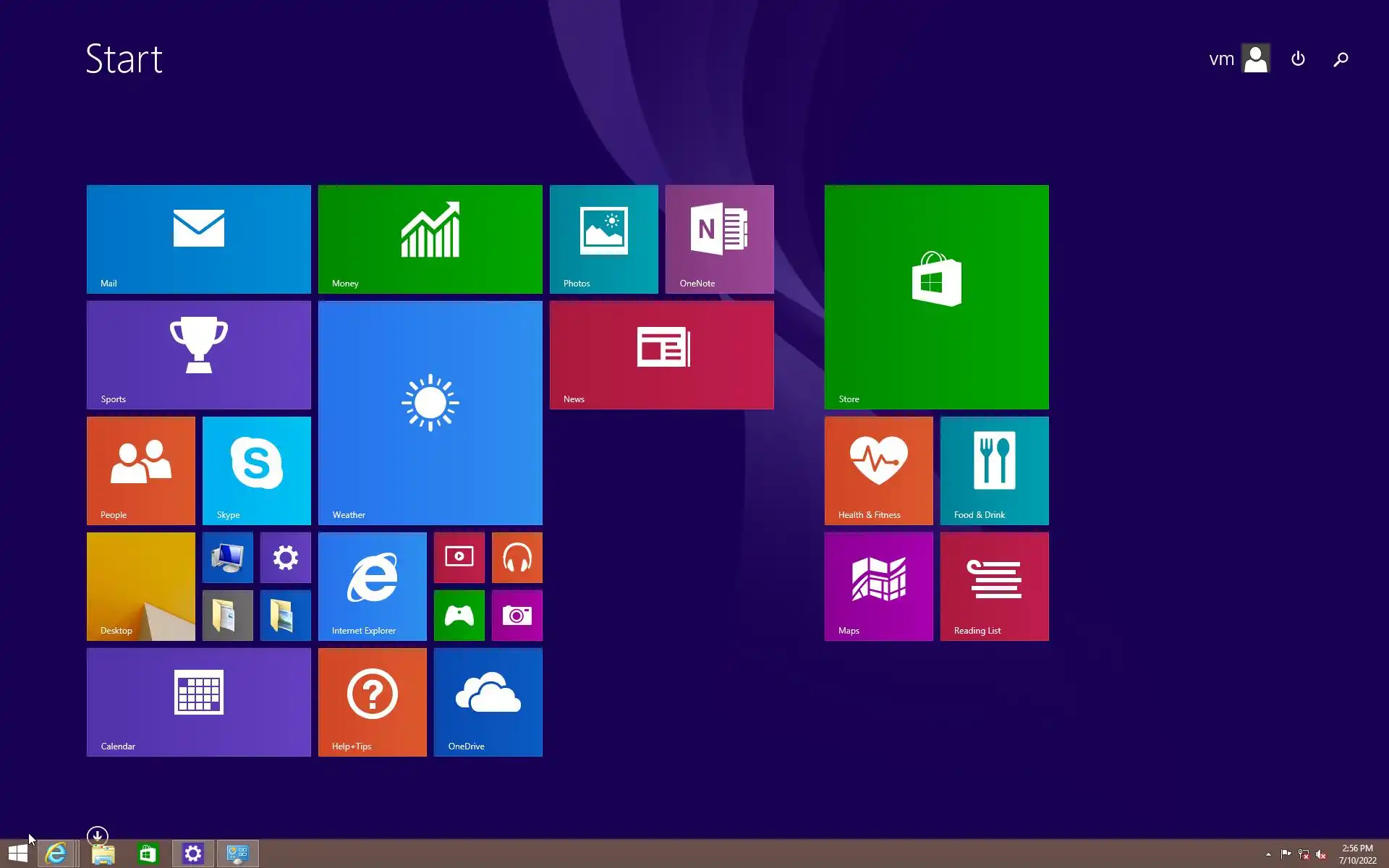Open the Video tile
1389x868 pixels.
[459, 558]
